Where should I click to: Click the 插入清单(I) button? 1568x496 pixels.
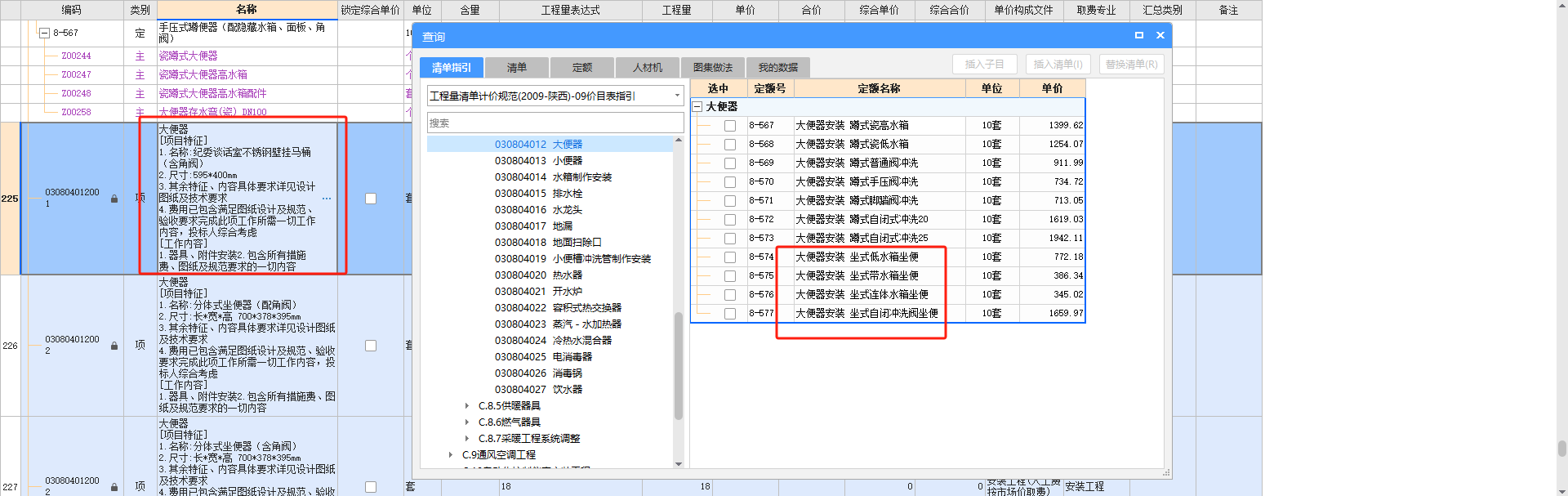point(1058,64)
